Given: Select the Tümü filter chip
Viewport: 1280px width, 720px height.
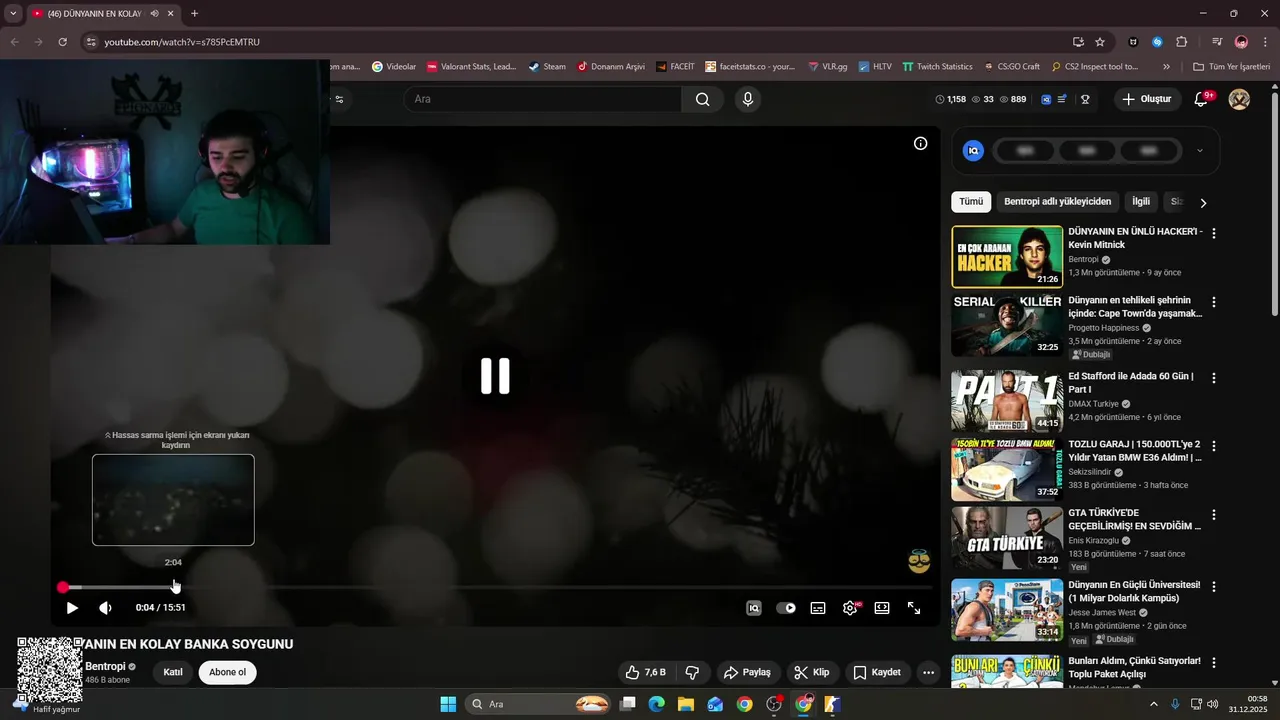Looking at the screenshot, I should [971, 202].
